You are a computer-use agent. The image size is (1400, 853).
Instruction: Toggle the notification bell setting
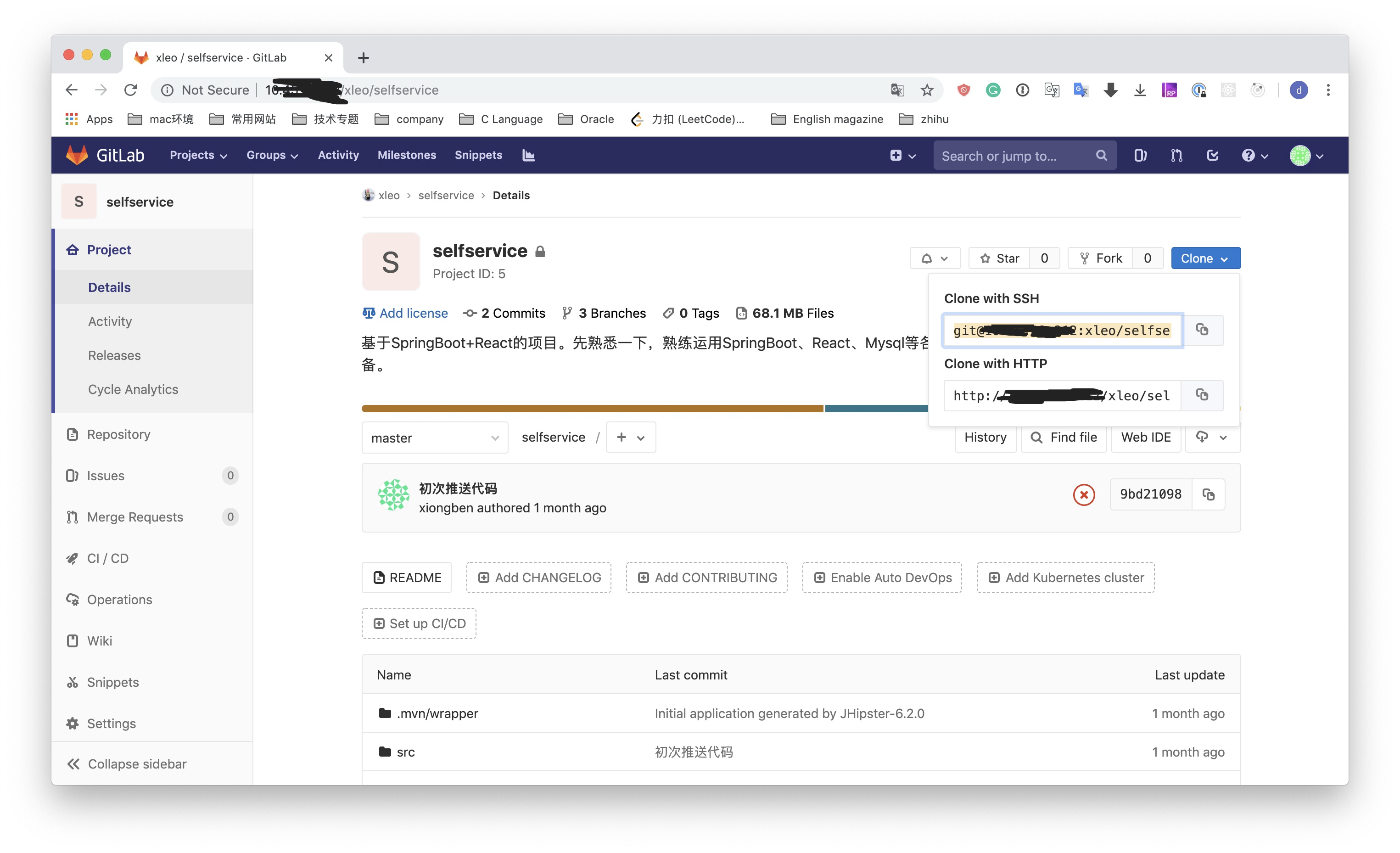click(x=935, y=258)
